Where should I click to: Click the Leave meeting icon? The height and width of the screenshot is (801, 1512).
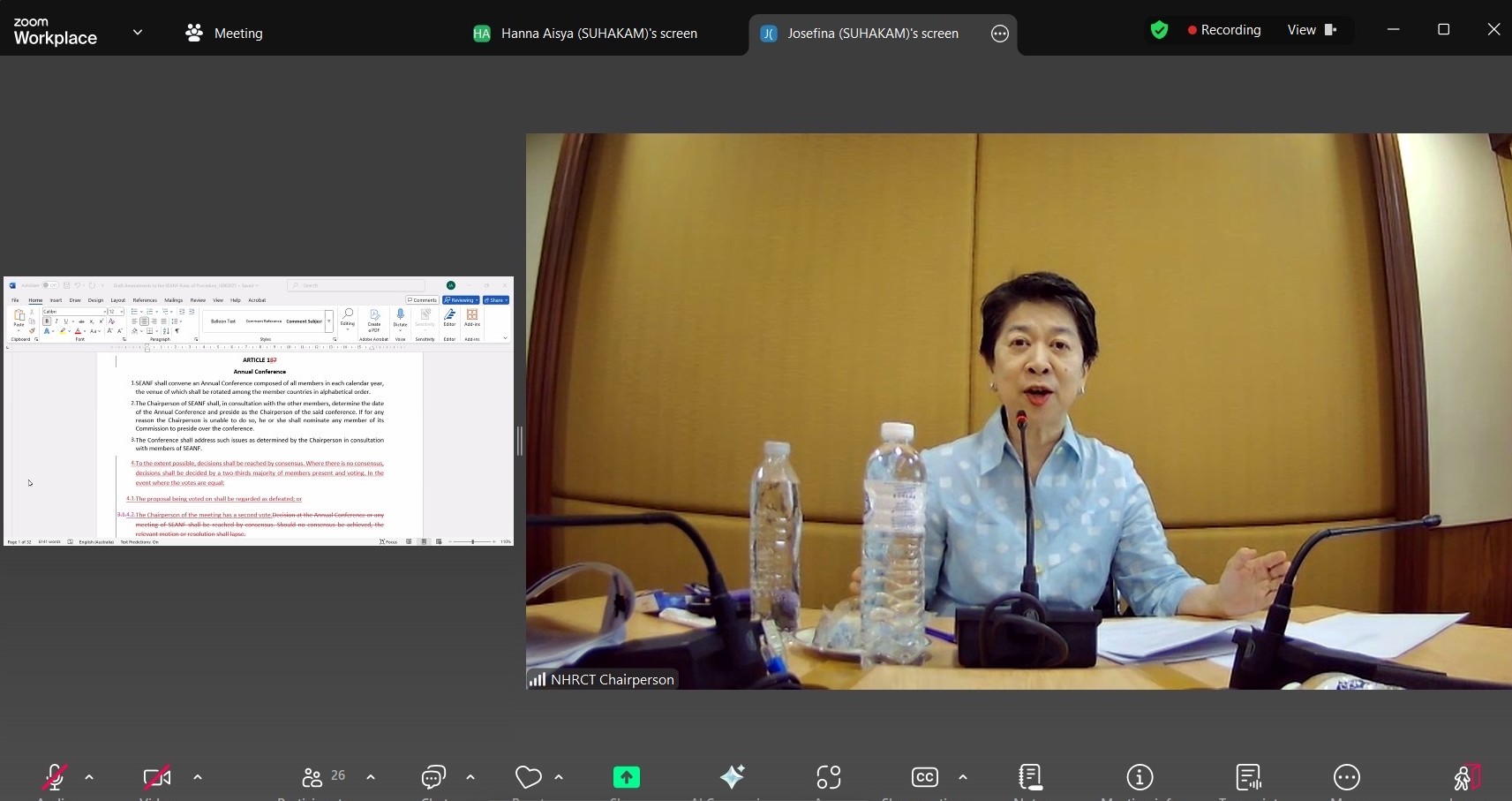[x=1465, y=777]
